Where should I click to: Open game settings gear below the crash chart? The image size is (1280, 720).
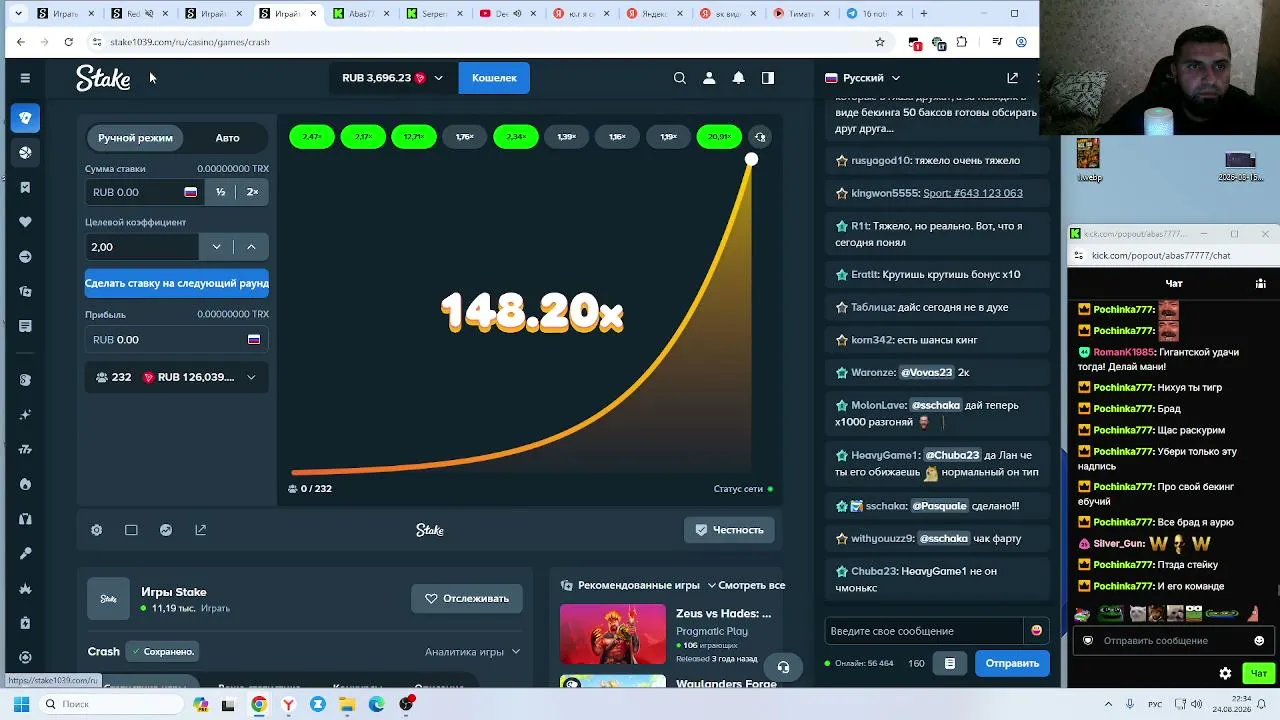[x=96, y=530]
